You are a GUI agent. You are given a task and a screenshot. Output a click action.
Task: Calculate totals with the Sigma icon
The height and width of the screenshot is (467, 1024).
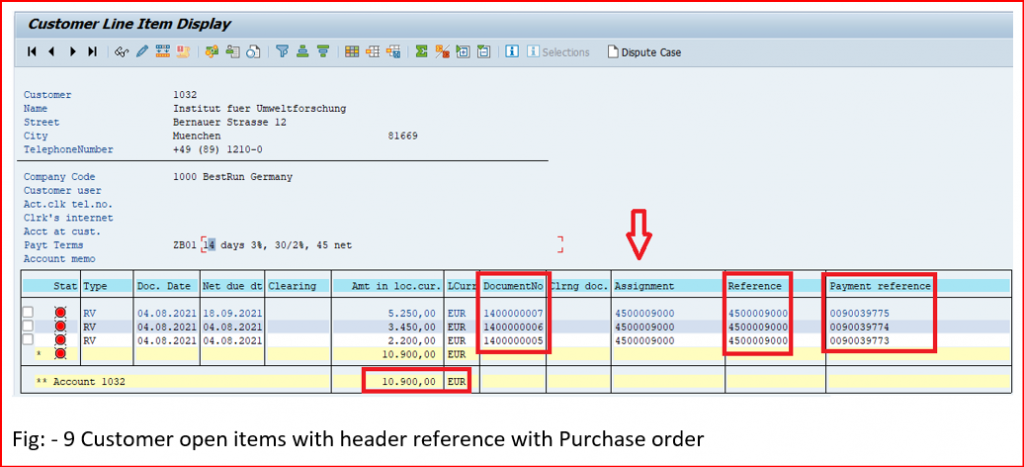point(422,52)
